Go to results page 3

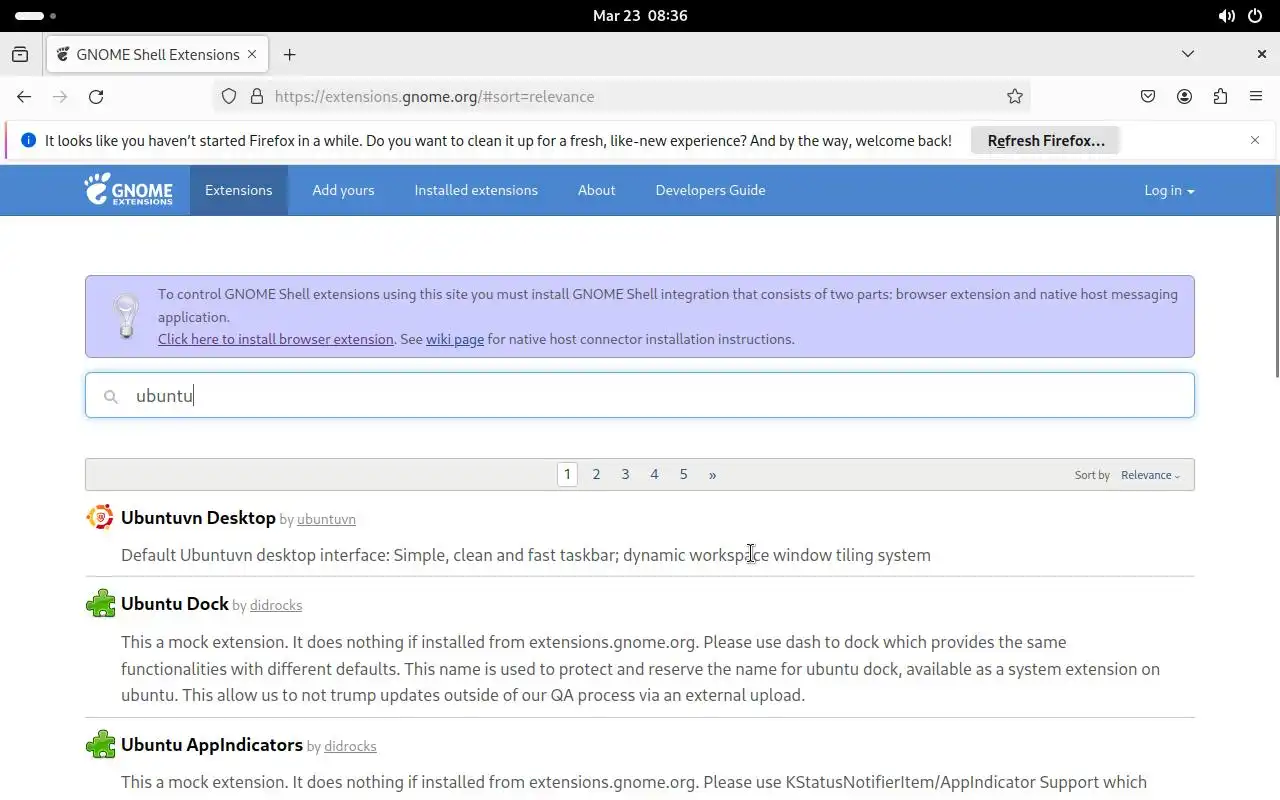pyautogui.click(x=625, y=474)
